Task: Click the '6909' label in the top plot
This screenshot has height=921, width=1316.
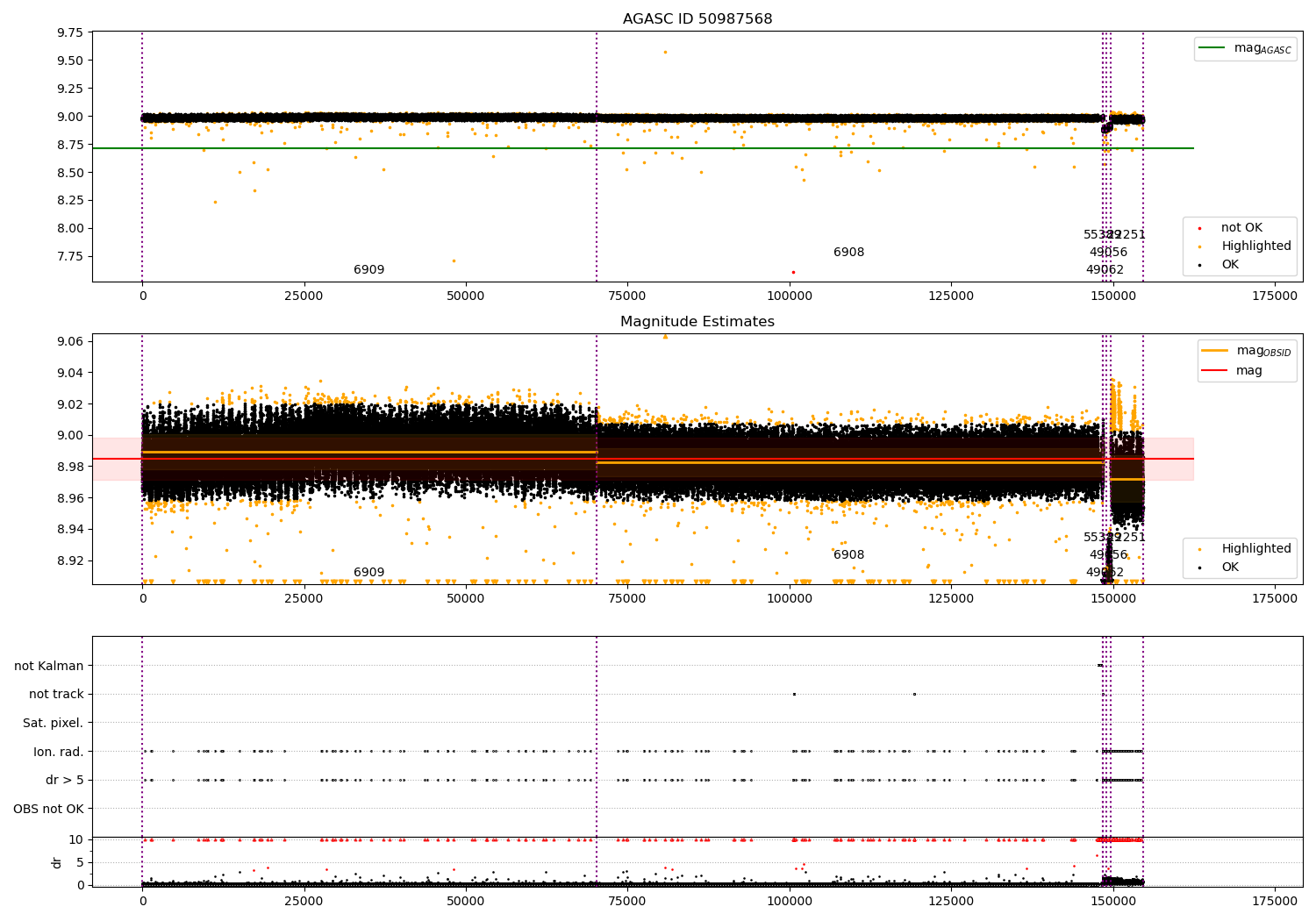Action: point(369,270)
